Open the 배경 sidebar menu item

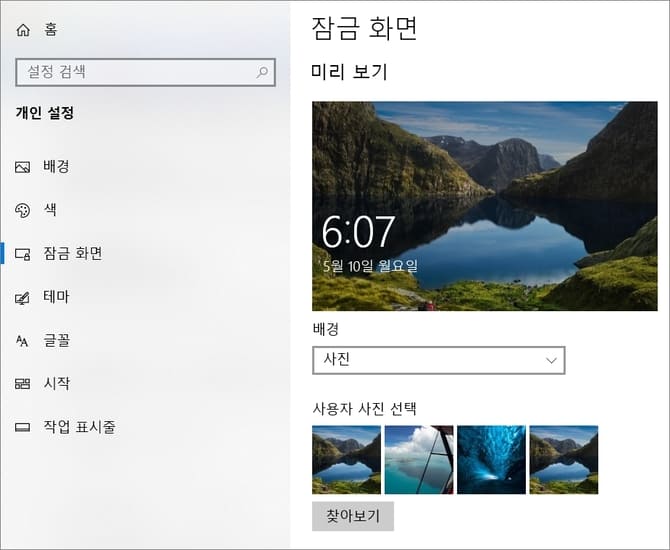(56, 166)
